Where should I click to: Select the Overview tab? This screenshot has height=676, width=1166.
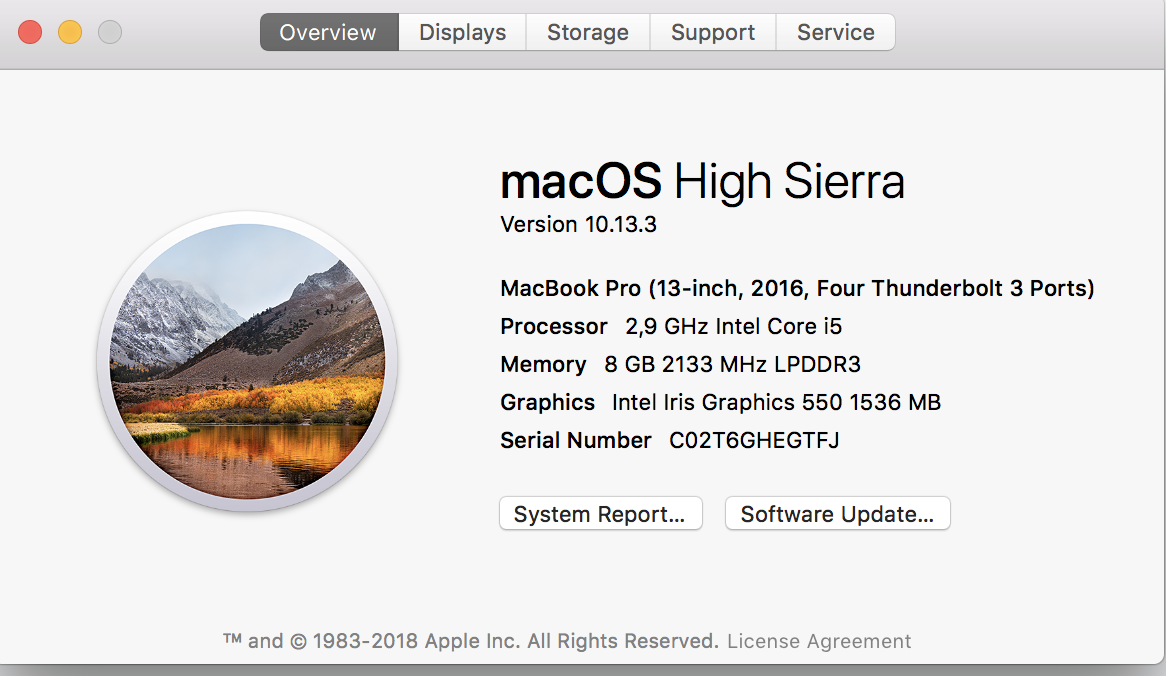coord(329,32)
